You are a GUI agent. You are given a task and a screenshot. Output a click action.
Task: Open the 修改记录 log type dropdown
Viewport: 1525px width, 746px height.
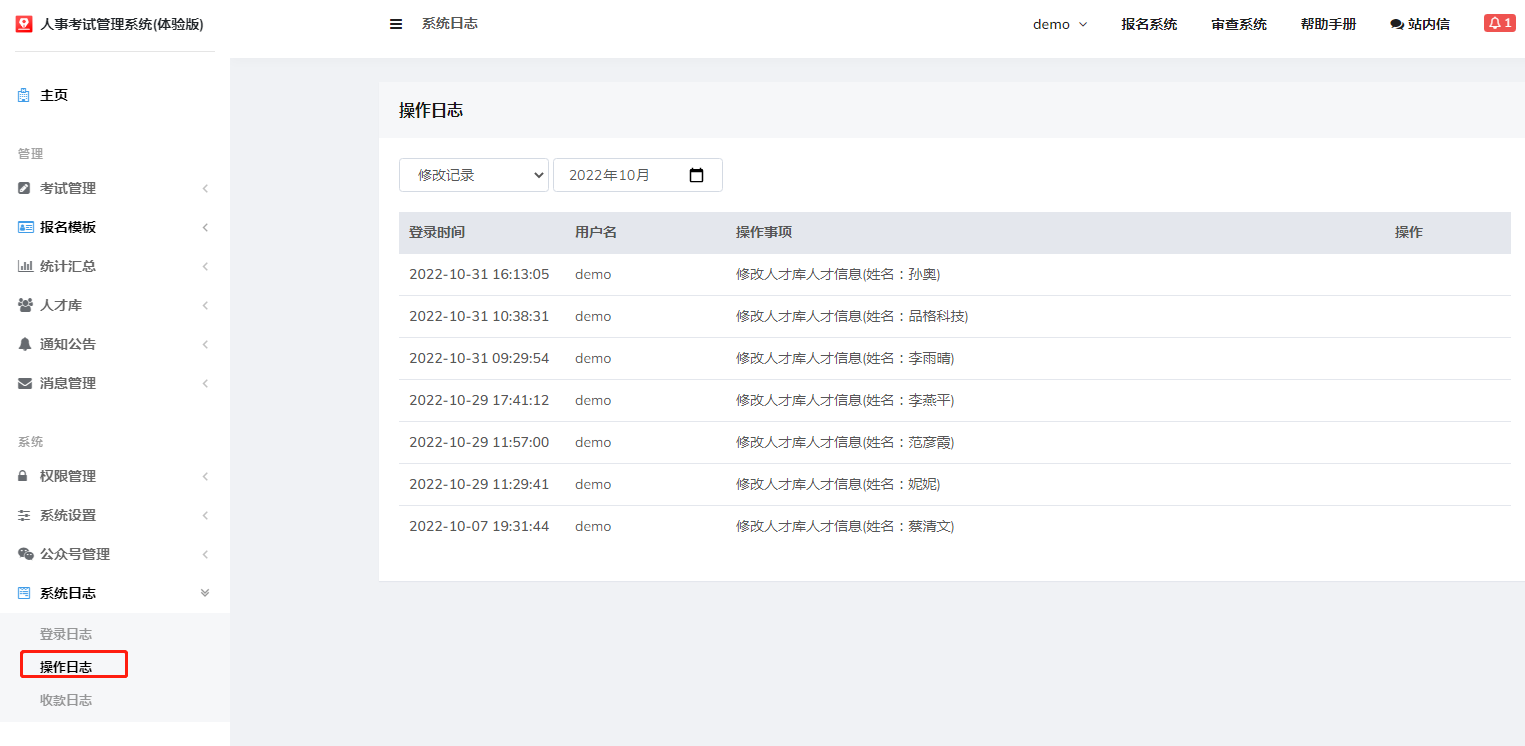point(474,175)
